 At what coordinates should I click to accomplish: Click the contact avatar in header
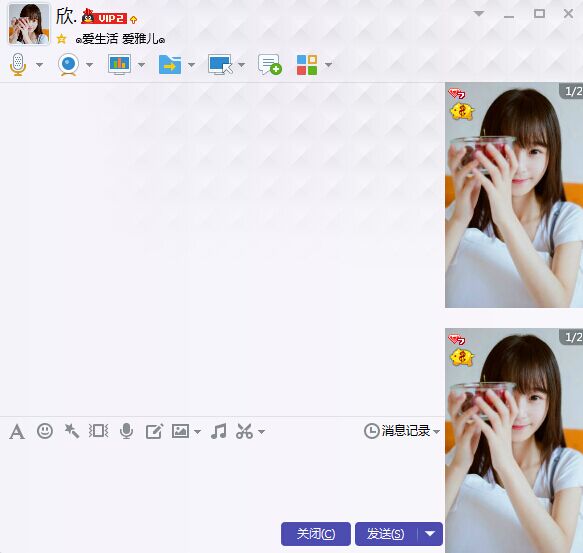(29, 24)
